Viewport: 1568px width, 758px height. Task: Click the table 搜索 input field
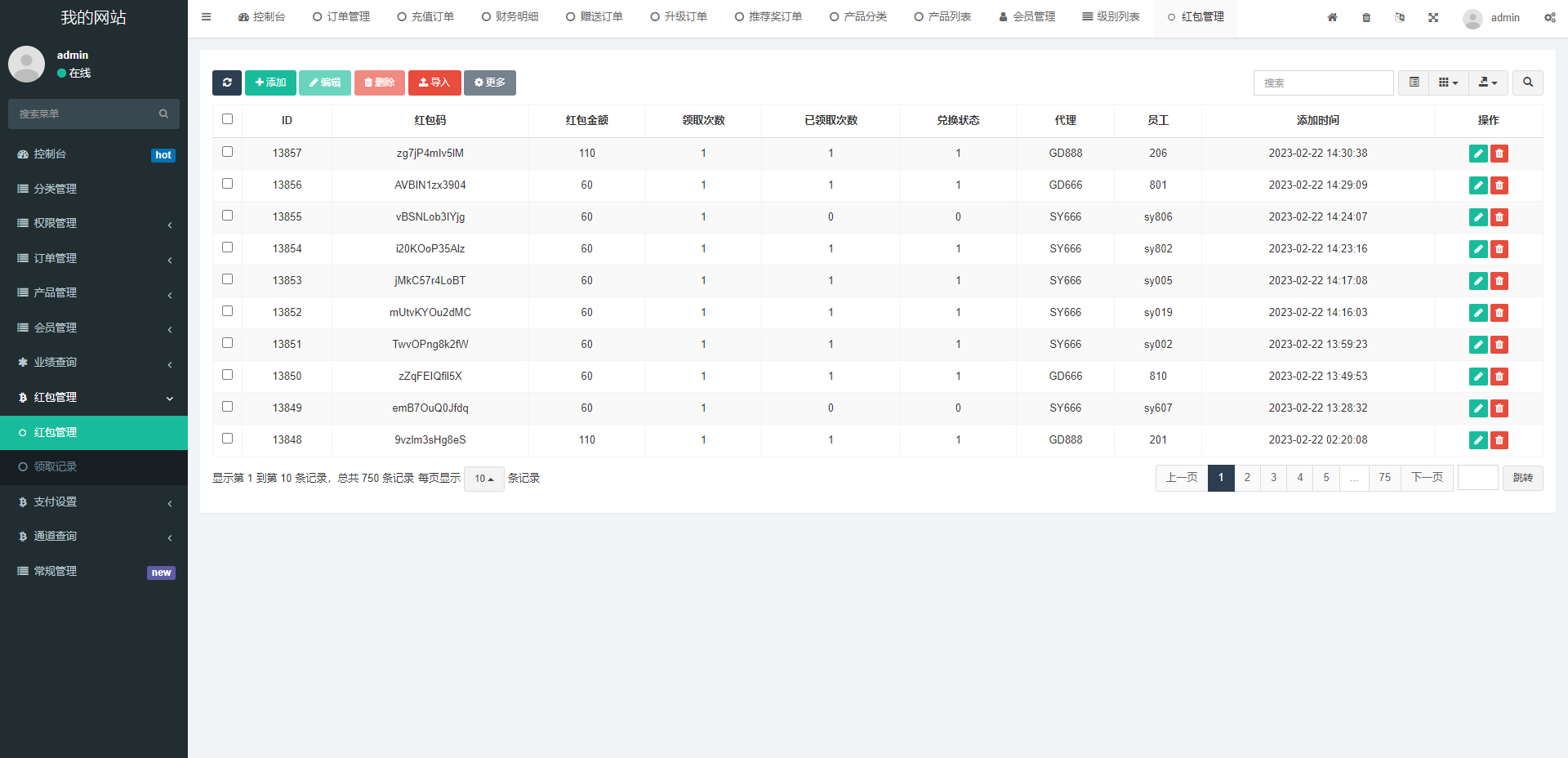(x=1323, y=82)
